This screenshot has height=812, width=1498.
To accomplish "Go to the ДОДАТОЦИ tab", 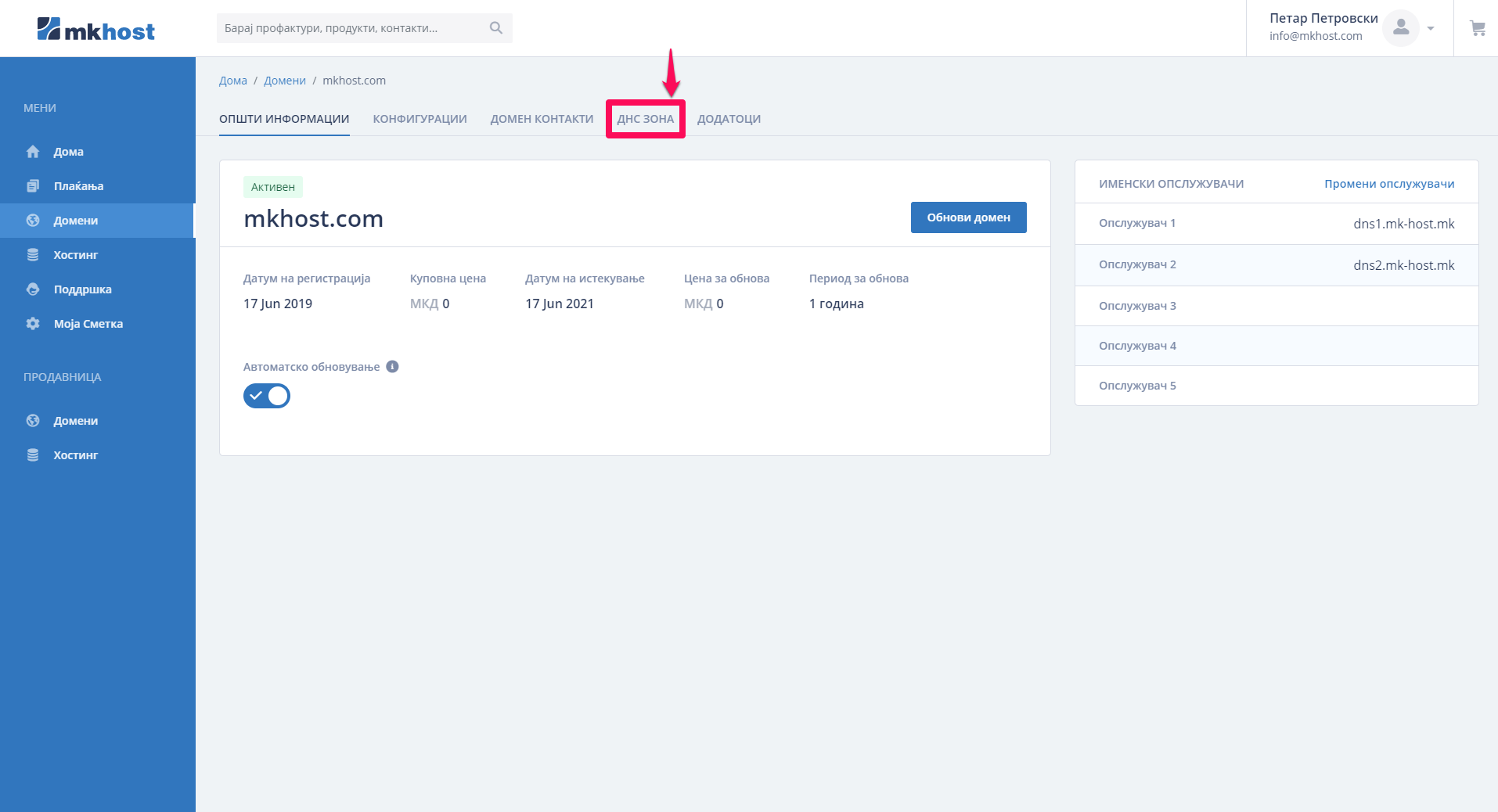I will 729,119.
